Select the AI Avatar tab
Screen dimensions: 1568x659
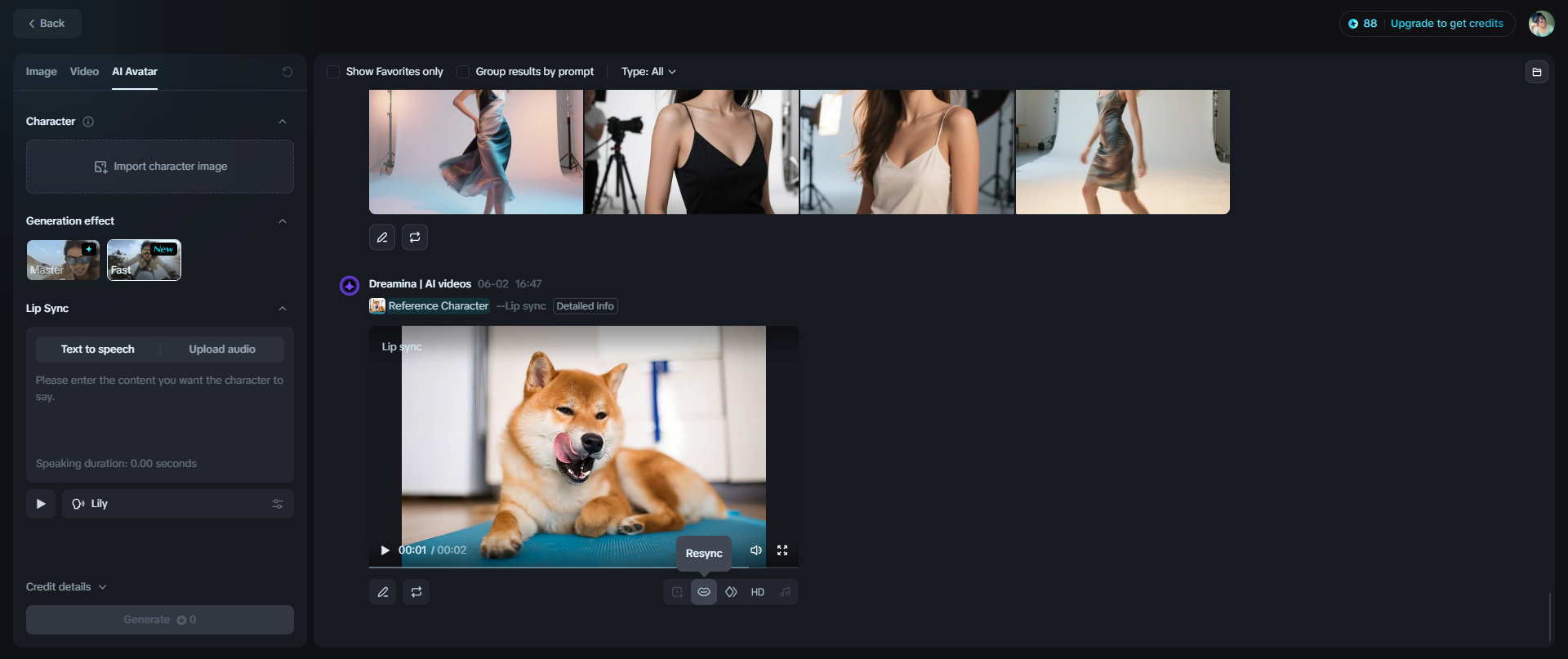135,72
